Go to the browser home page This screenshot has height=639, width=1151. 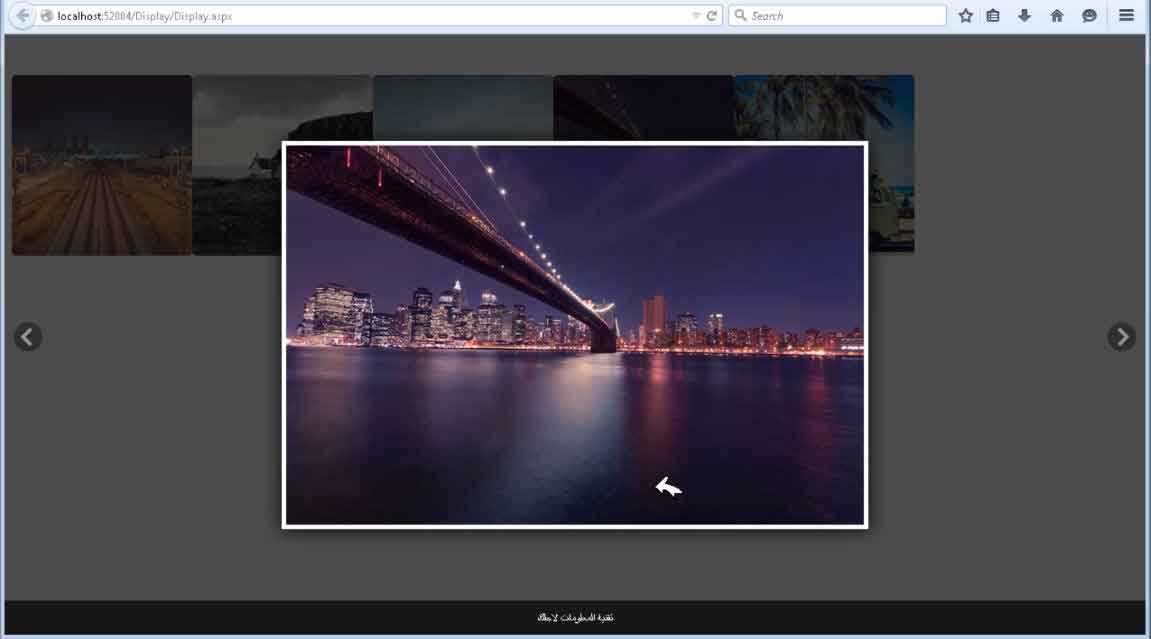click(x=1056, y=16)
